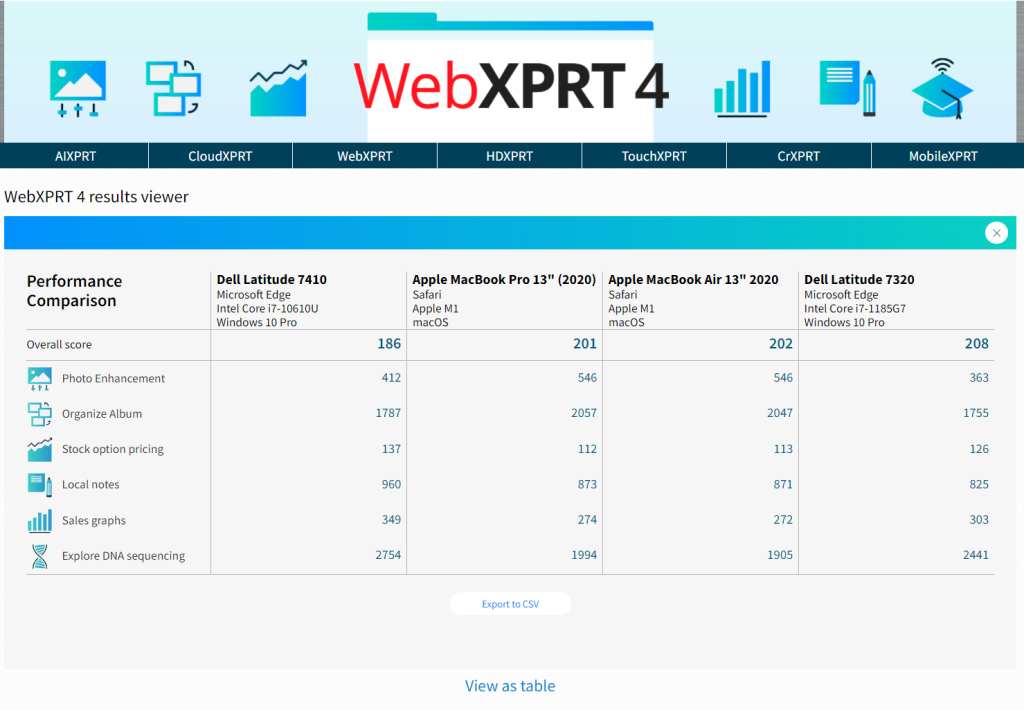Click the DNA sequencing value 1994
Screen dimensions: 1024x710
[x=584, y=555]
